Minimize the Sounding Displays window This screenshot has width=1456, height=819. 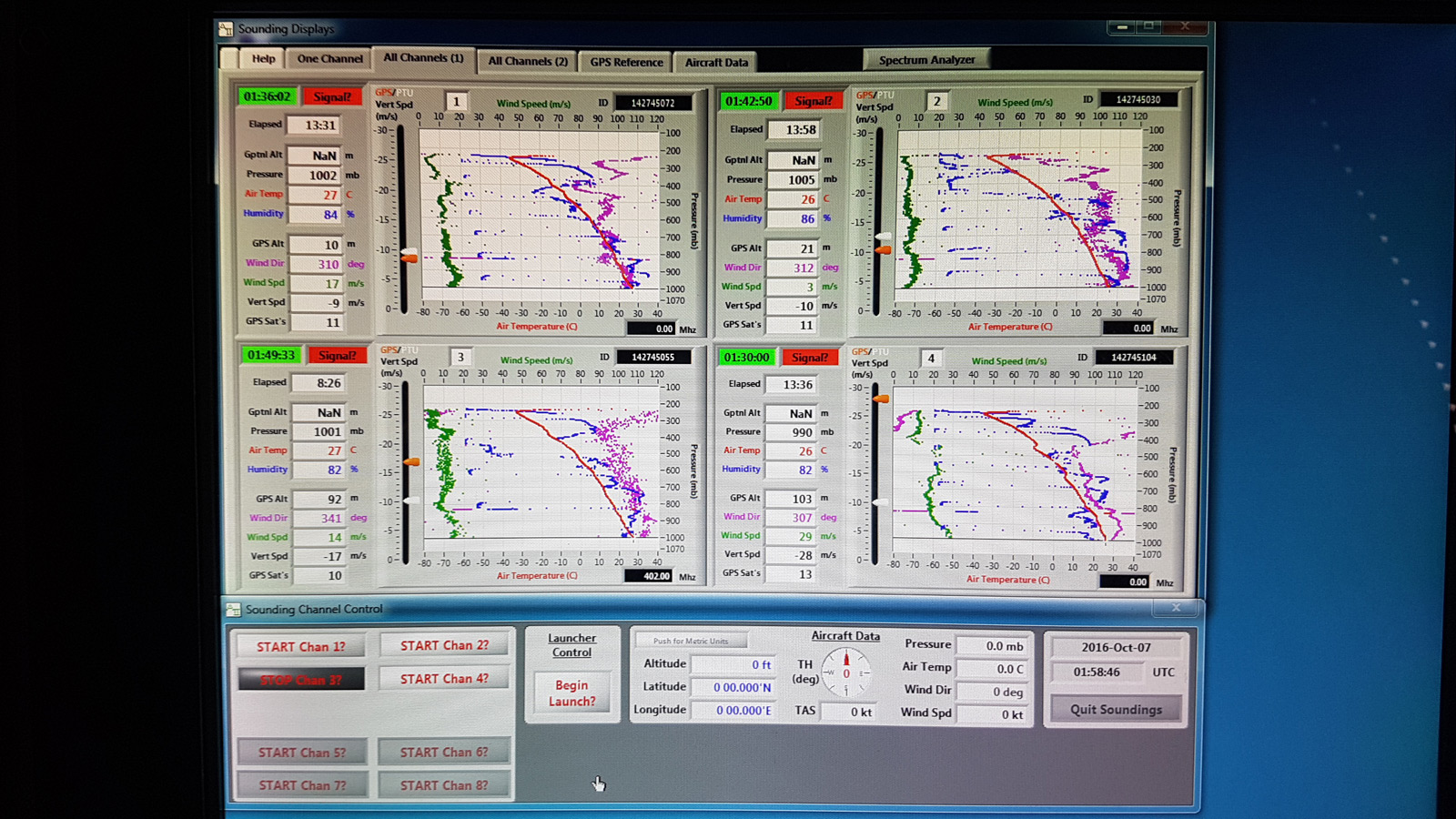[1122, 27]
